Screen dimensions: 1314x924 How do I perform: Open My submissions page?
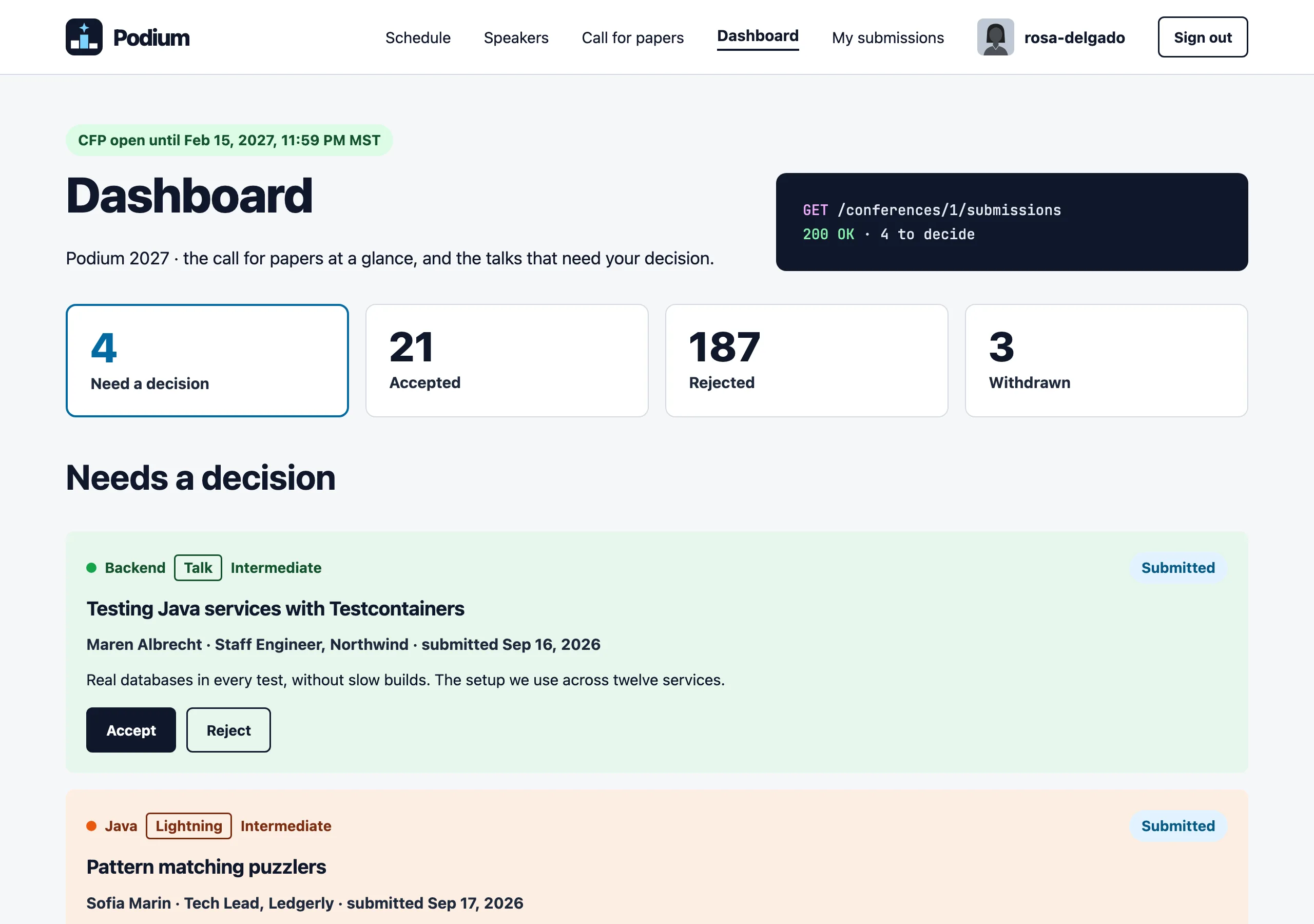tap(887, 38)
